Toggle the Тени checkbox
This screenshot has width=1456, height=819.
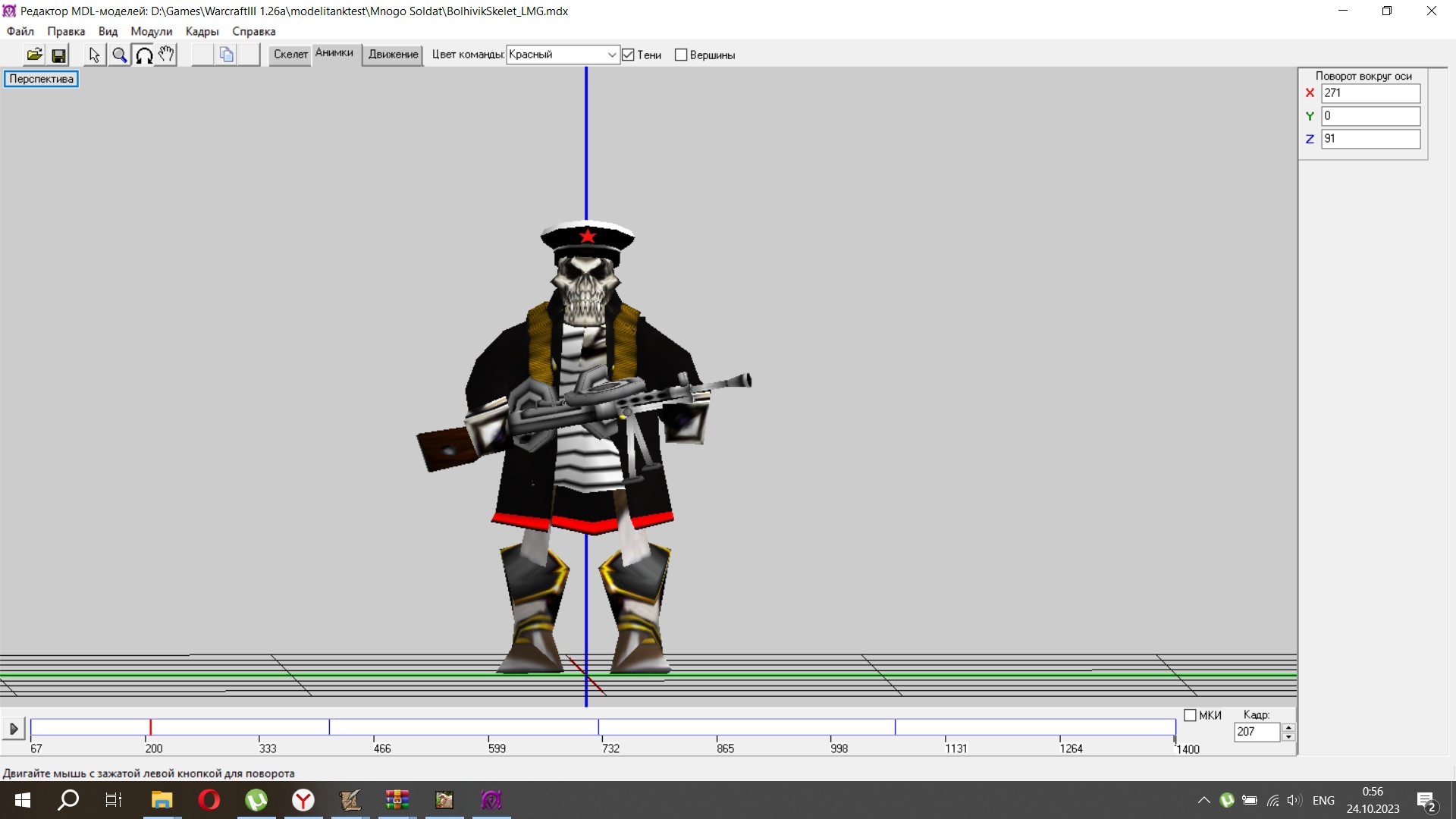[x=628, y=55]
